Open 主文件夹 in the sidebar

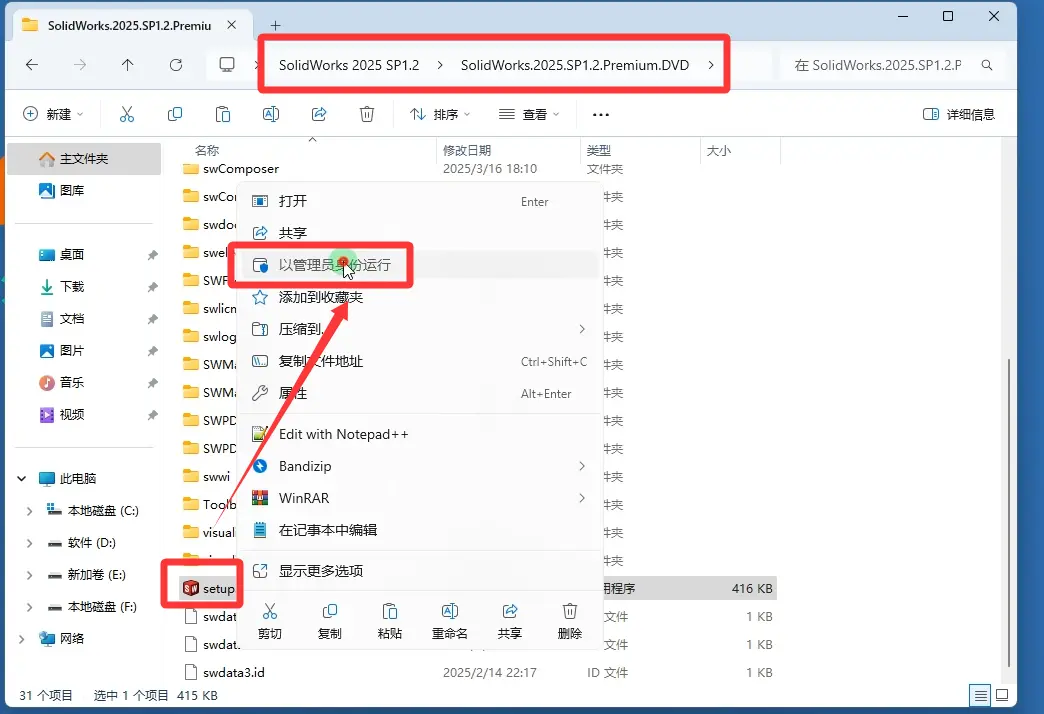coord(84,159)
